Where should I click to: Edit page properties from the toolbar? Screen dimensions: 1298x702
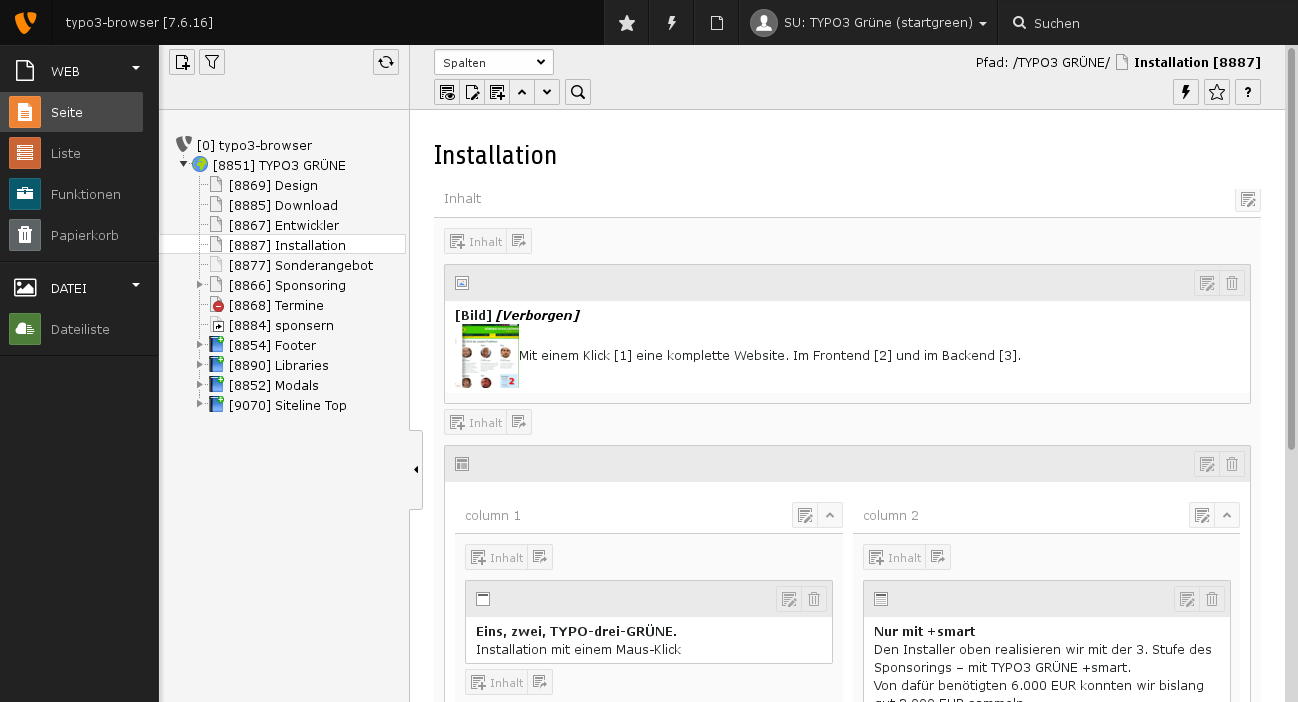tap(472, 92)
